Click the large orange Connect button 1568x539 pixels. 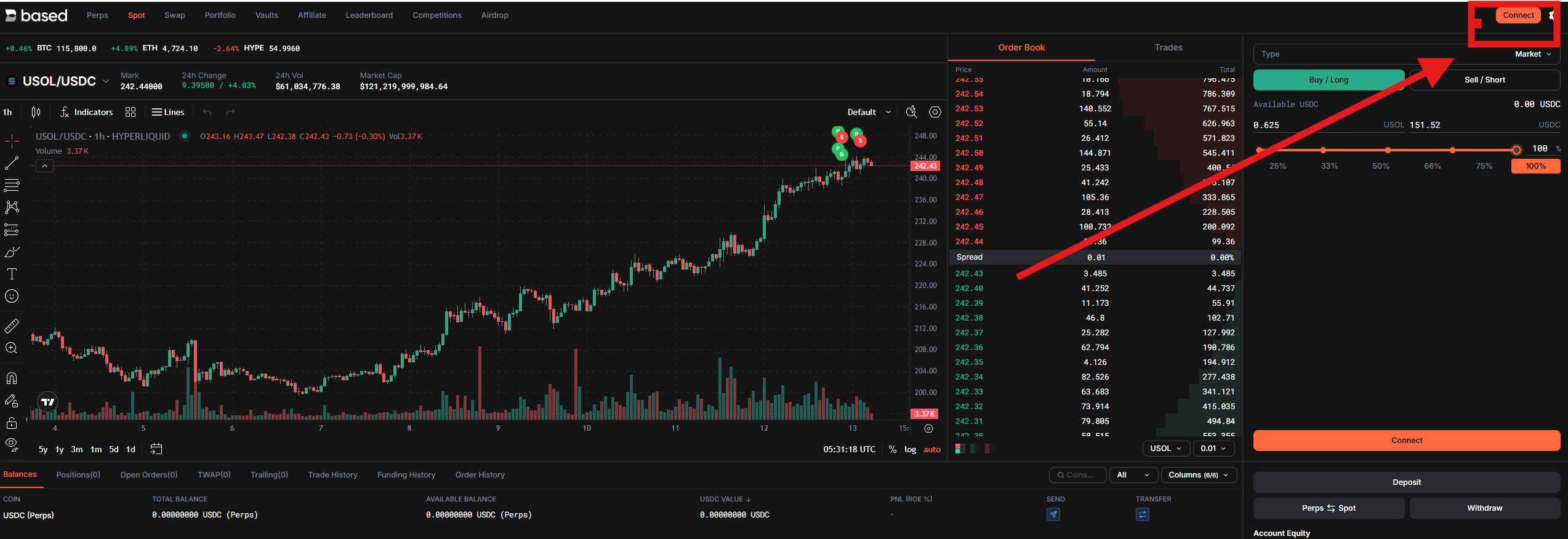[1407, 441]
